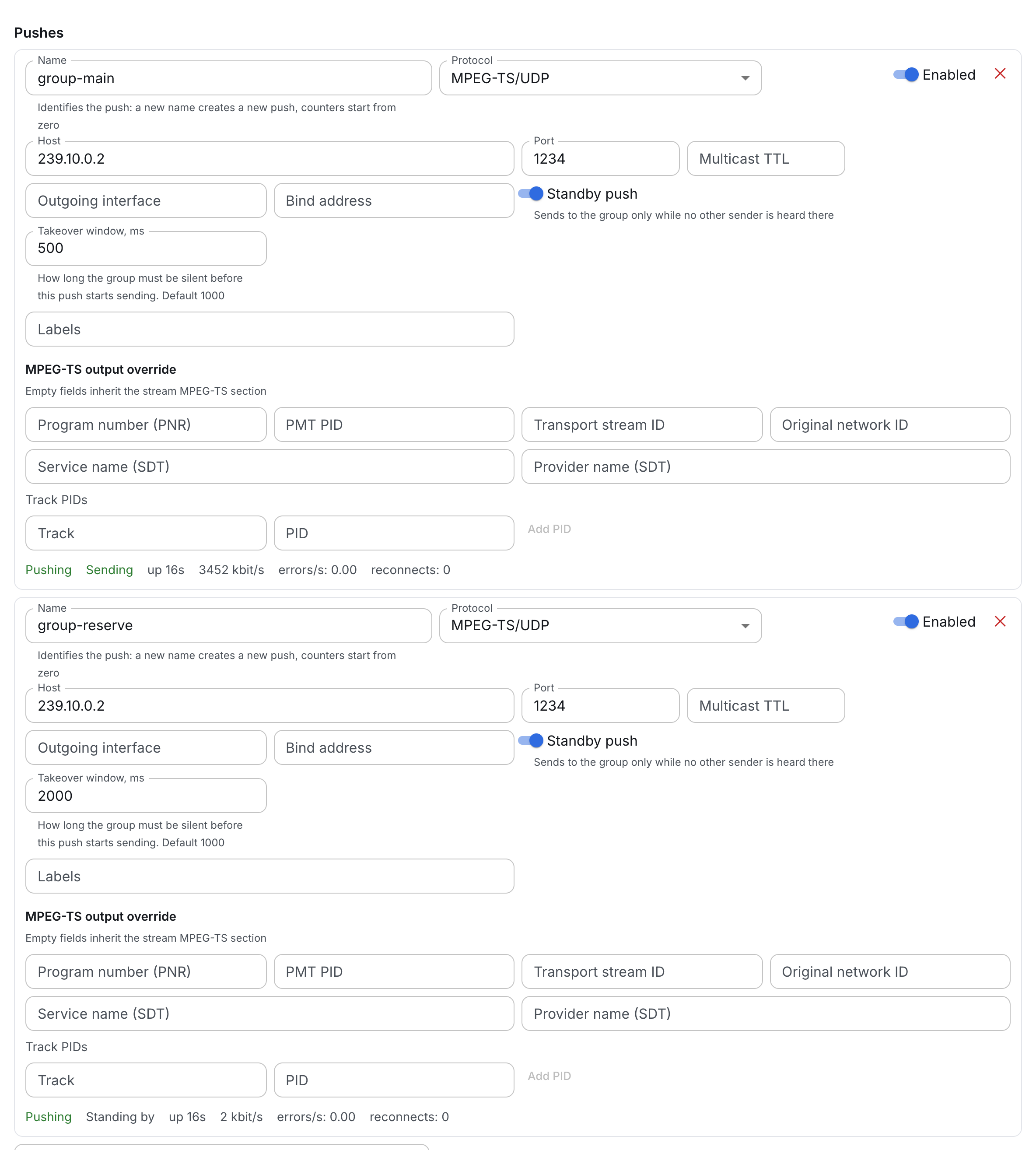Click the Pushes section heading

(x=38, y=32)
